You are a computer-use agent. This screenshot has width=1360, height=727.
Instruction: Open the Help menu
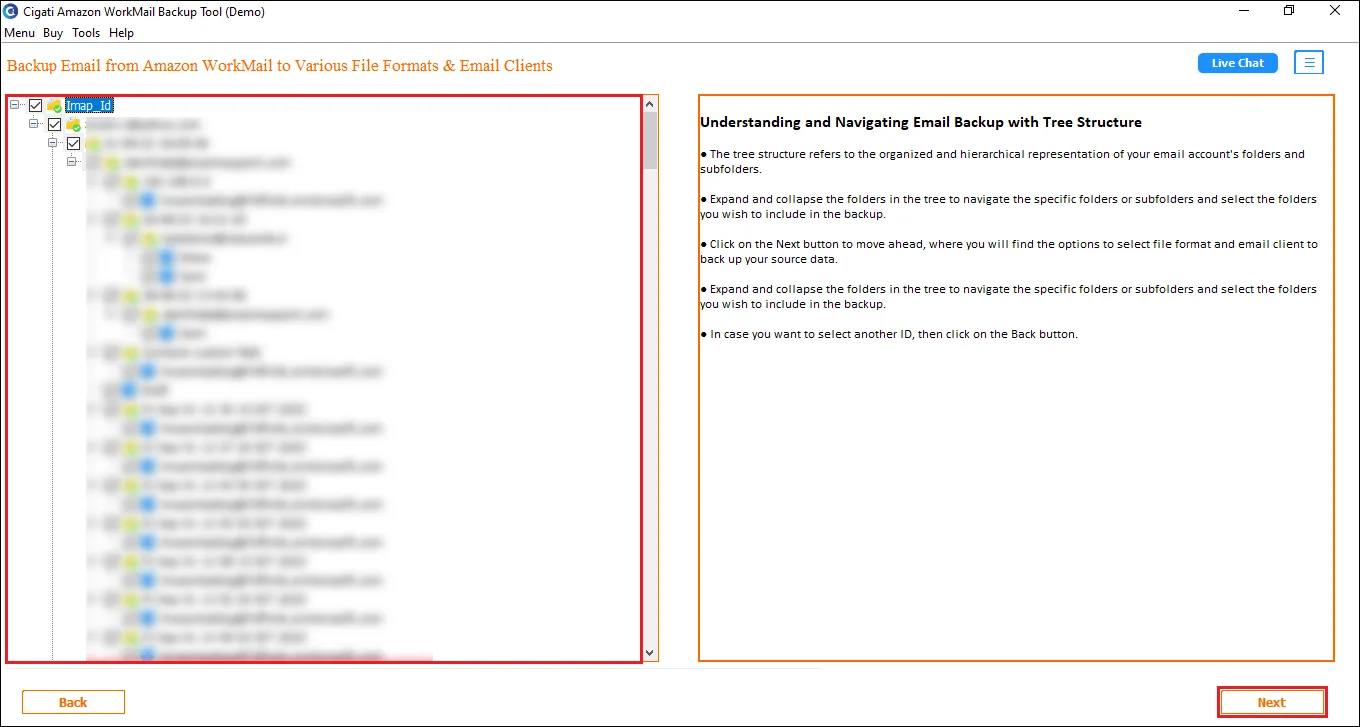click(x=121, y=33)
